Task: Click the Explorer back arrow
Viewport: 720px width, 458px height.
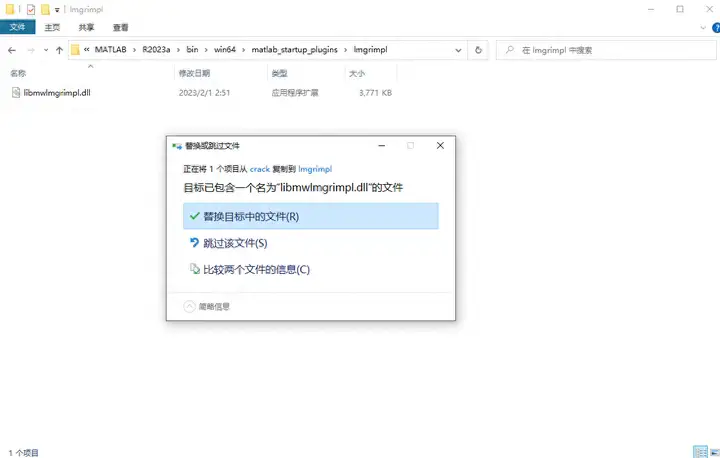Action: 12,50
